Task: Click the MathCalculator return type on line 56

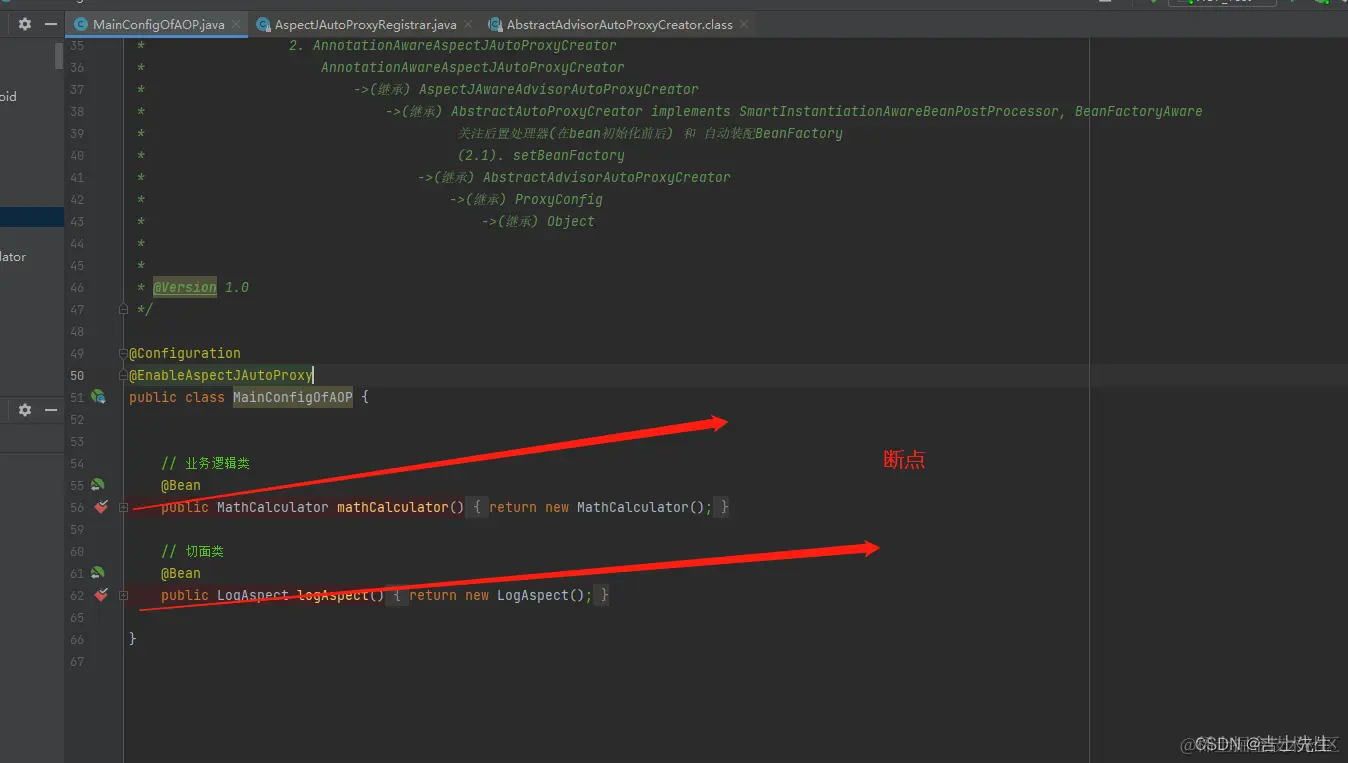Action: [273, 507]
